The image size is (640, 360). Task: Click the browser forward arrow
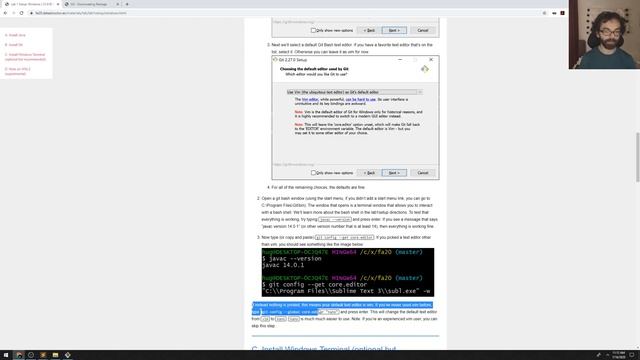(x=13, y=13)
